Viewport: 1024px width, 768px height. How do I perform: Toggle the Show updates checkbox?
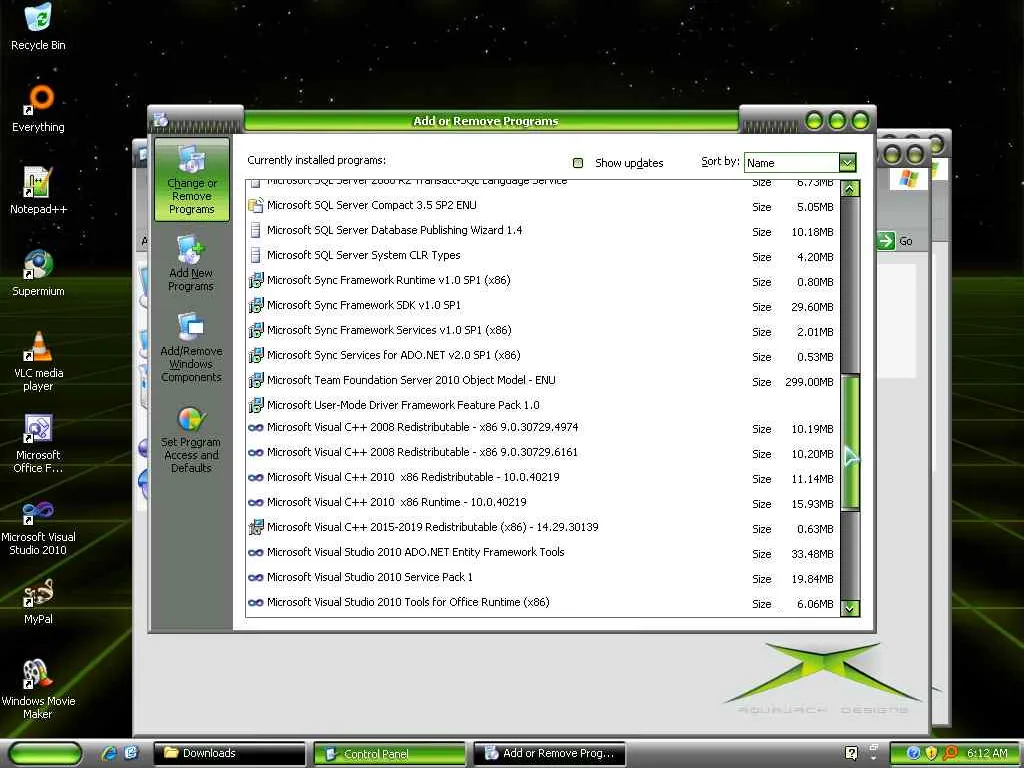[x=578, y=163]
